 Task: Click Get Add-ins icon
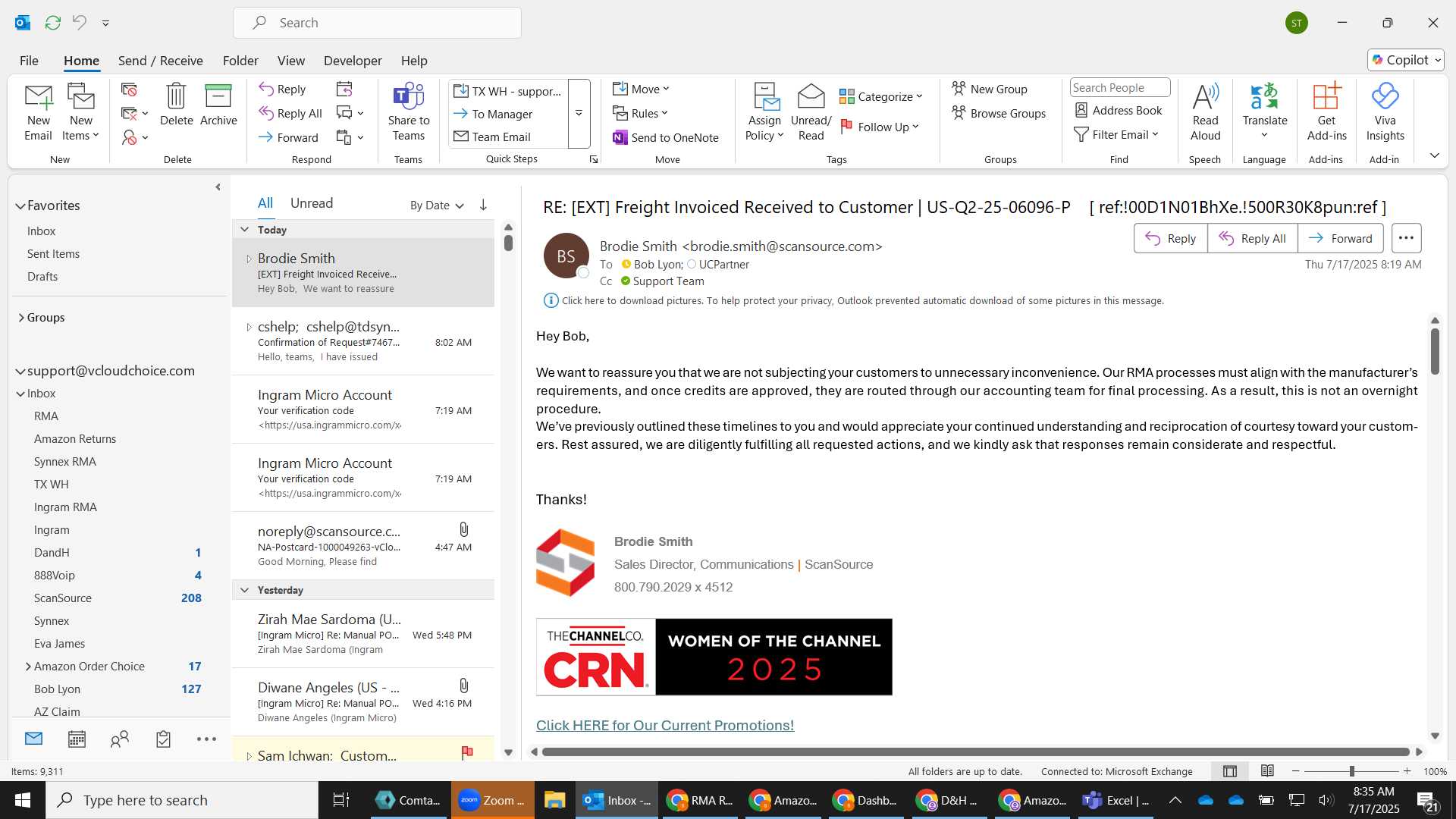[x=1326, y=96]
